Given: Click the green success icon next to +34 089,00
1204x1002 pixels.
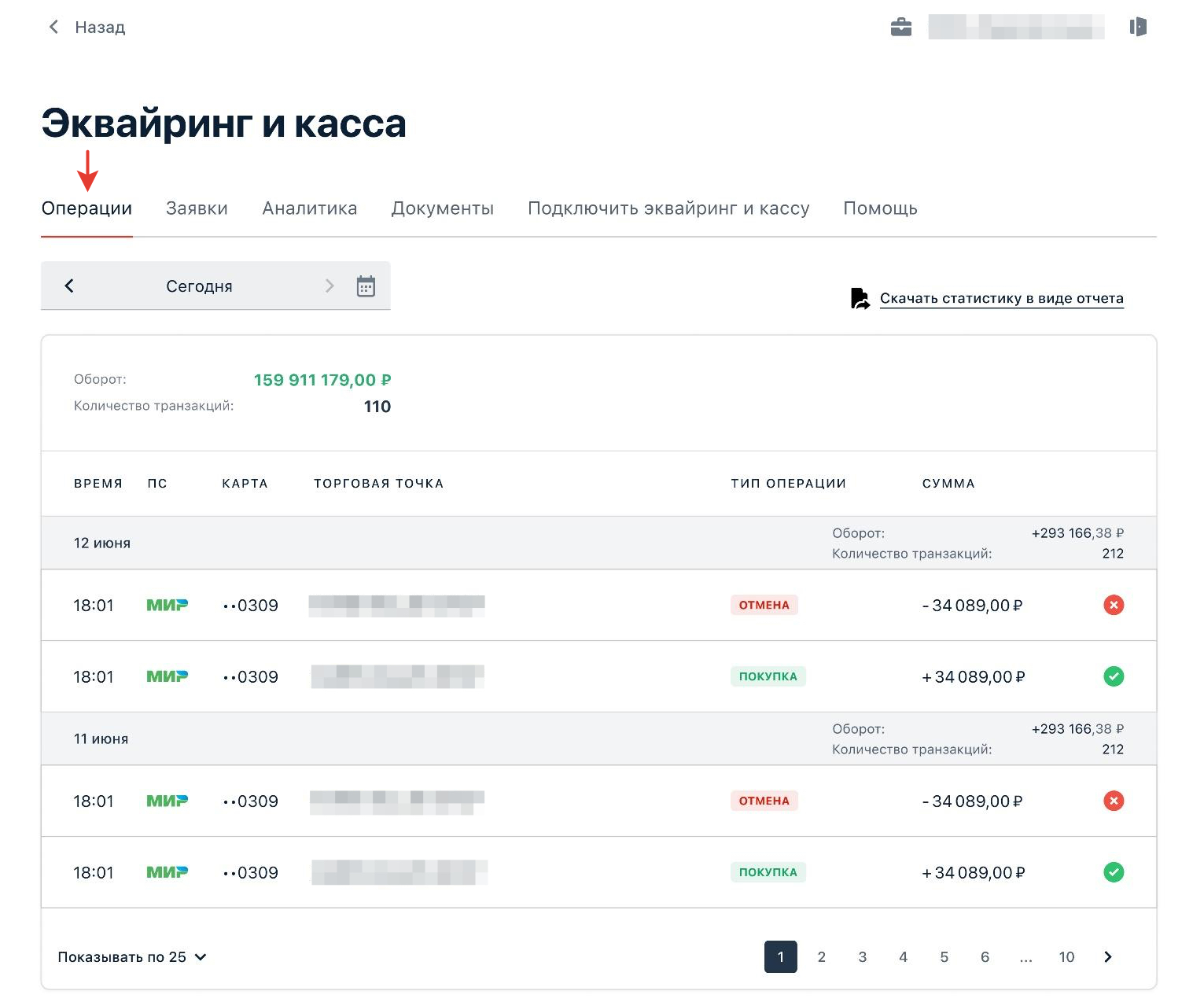Looking at the screenshot, I should [x=1114, y=676].
